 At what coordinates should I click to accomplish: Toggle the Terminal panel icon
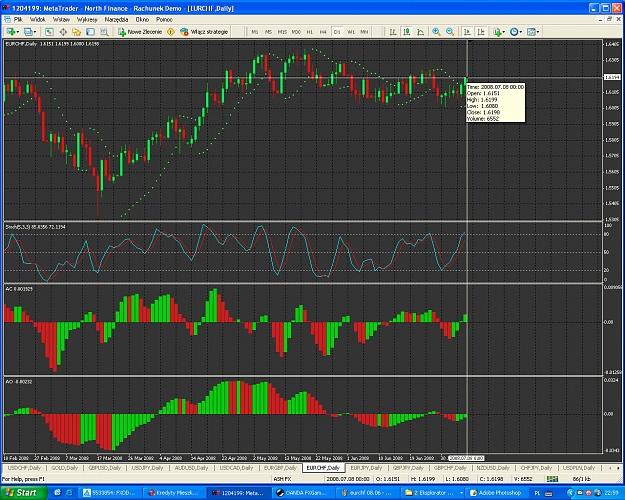[90, 32]
